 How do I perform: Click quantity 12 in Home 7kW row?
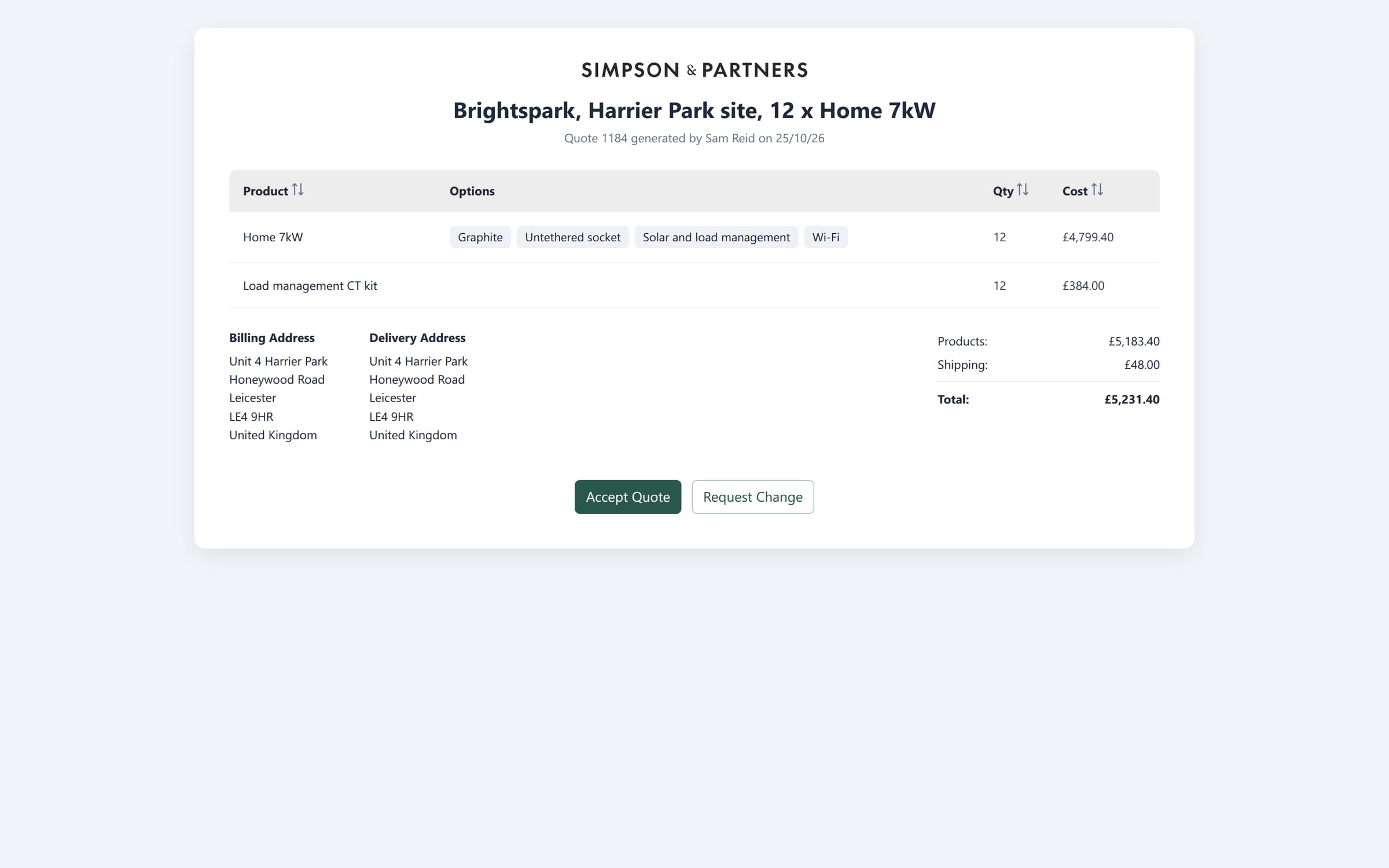click(x=1000, y=237)
